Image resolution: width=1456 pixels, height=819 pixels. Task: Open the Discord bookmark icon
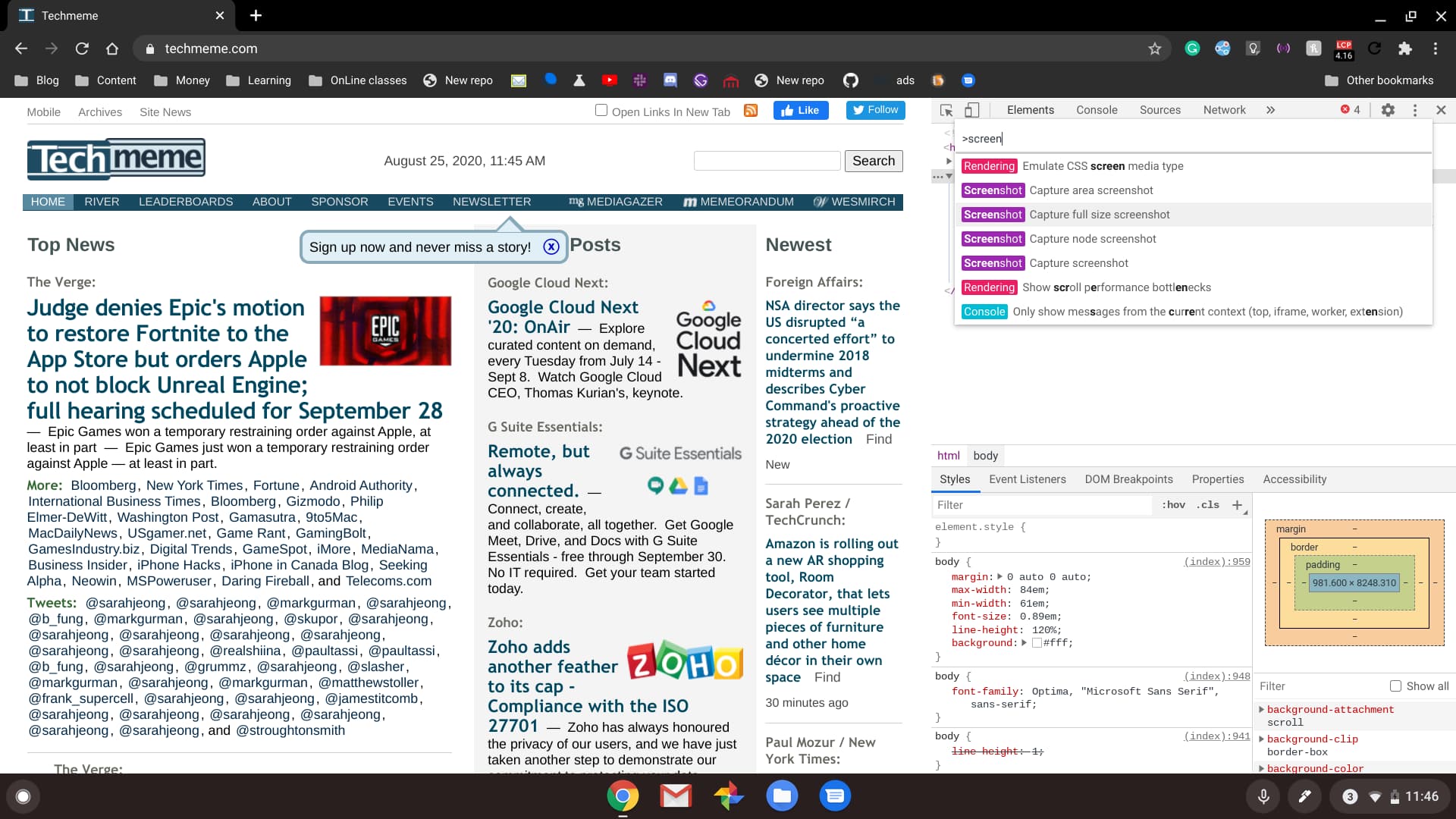(x=670, y=80)
